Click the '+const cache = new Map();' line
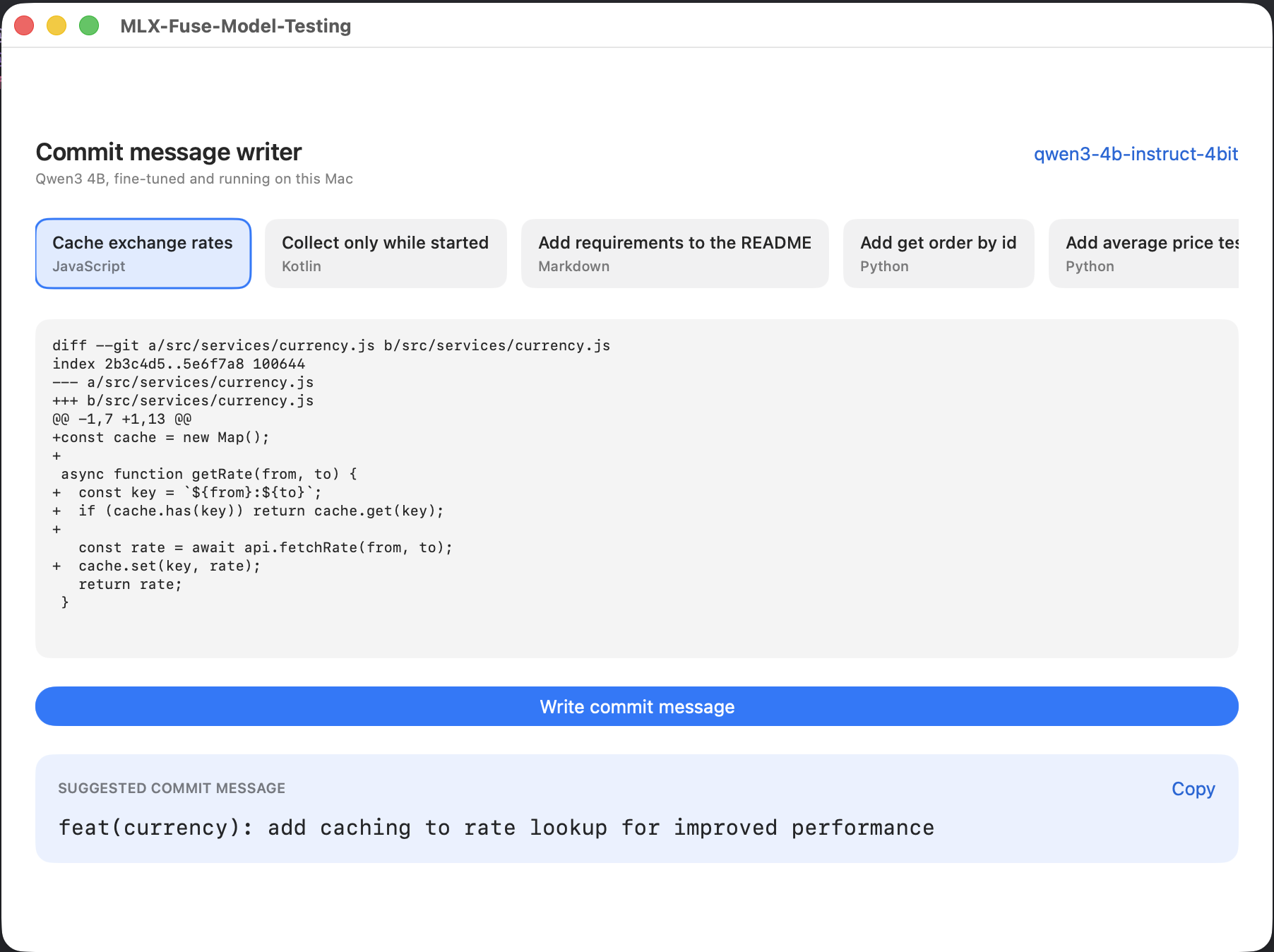1274x952 pixels. click(x=161, y=437)
